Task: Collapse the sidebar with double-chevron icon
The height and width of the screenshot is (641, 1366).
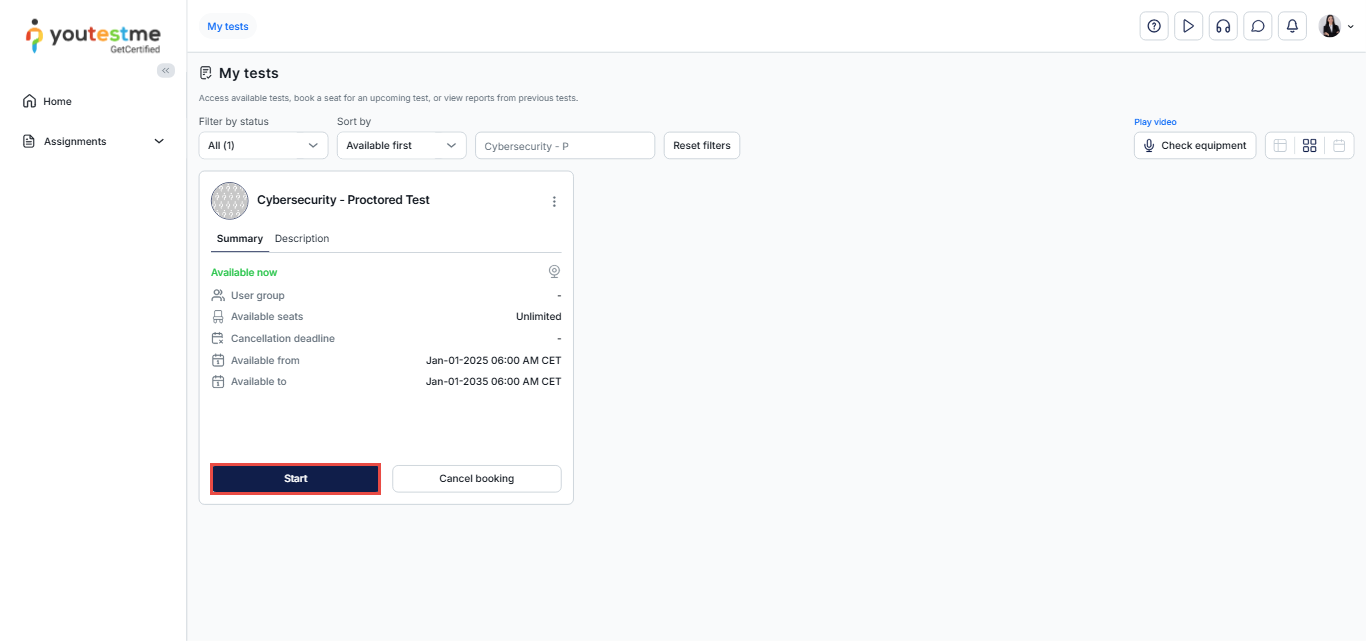Action: (166, 70)
